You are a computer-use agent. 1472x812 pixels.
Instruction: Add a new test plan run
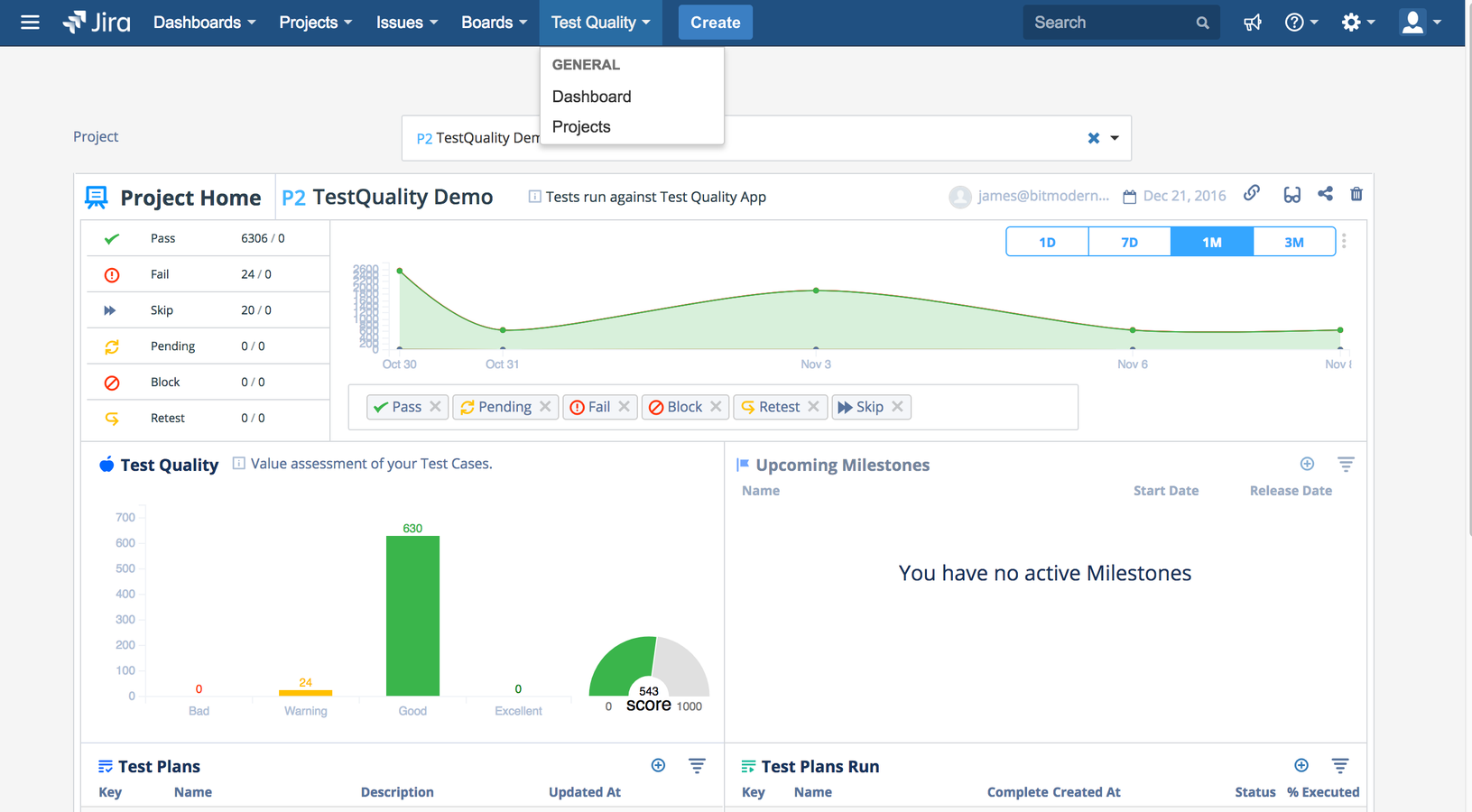point(1301,765)
